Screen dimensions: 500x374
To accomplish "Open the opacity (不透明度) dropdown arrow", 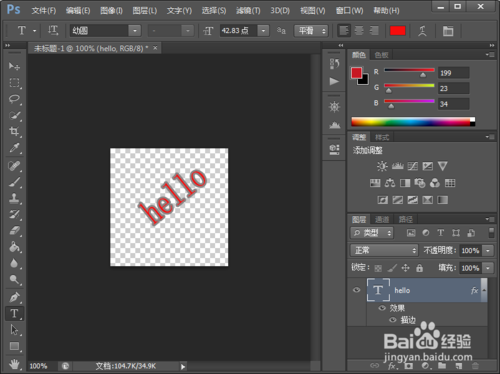I will [x=488, y=250].
